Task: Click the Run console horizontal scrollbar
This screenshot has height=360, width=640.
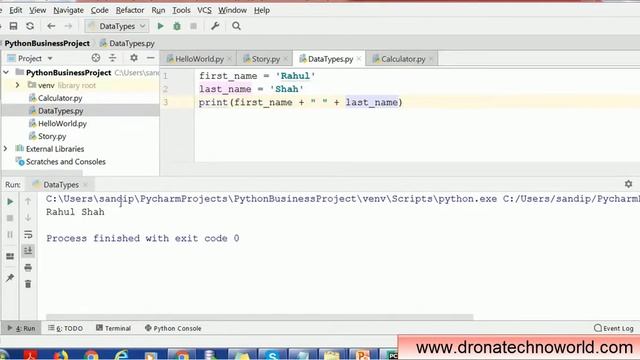Action: tap(260, 317)
